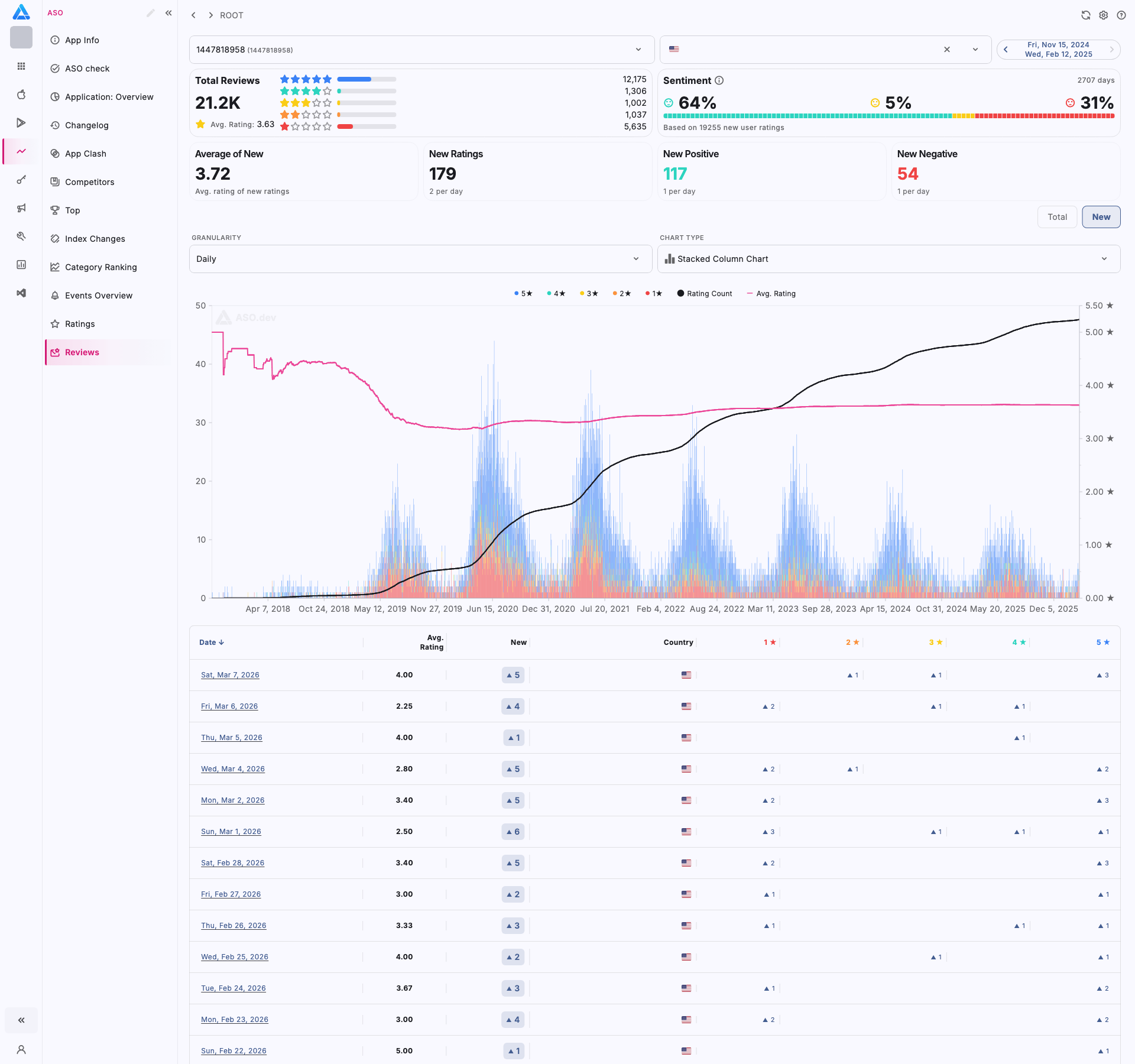Open App Info in the sidebar
The image size is (1135, 1064).
pyautogui.click(x=82, y=40)
